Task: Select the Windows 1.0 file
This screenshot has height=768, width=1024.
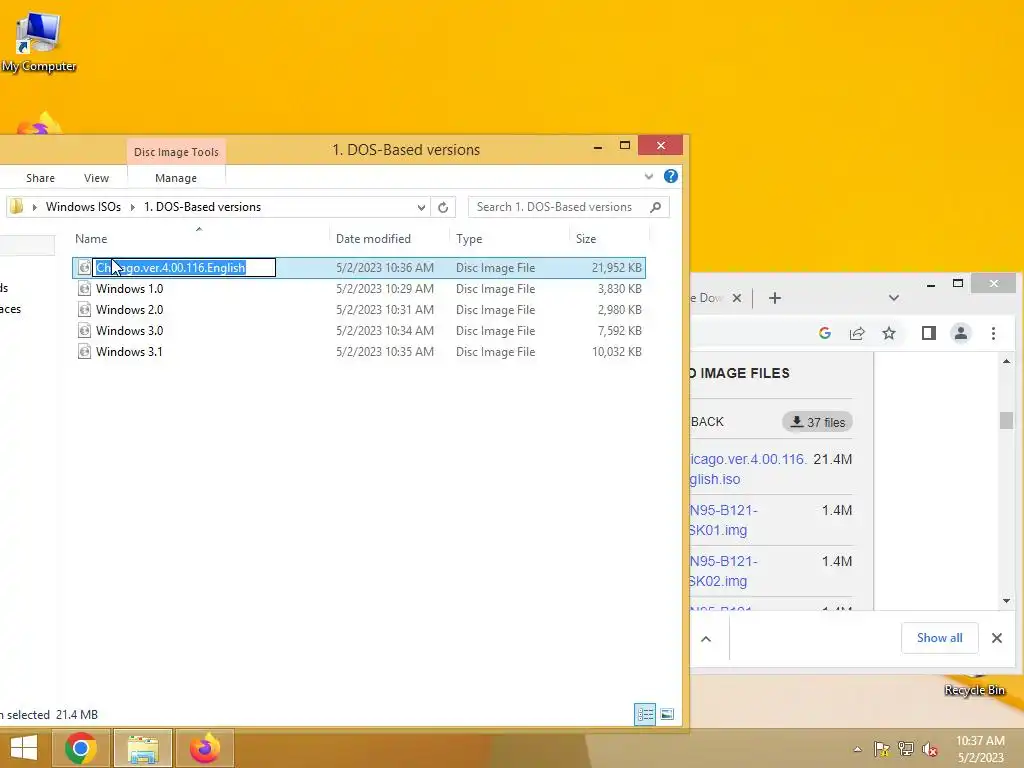Action: [x=359, y=289]
